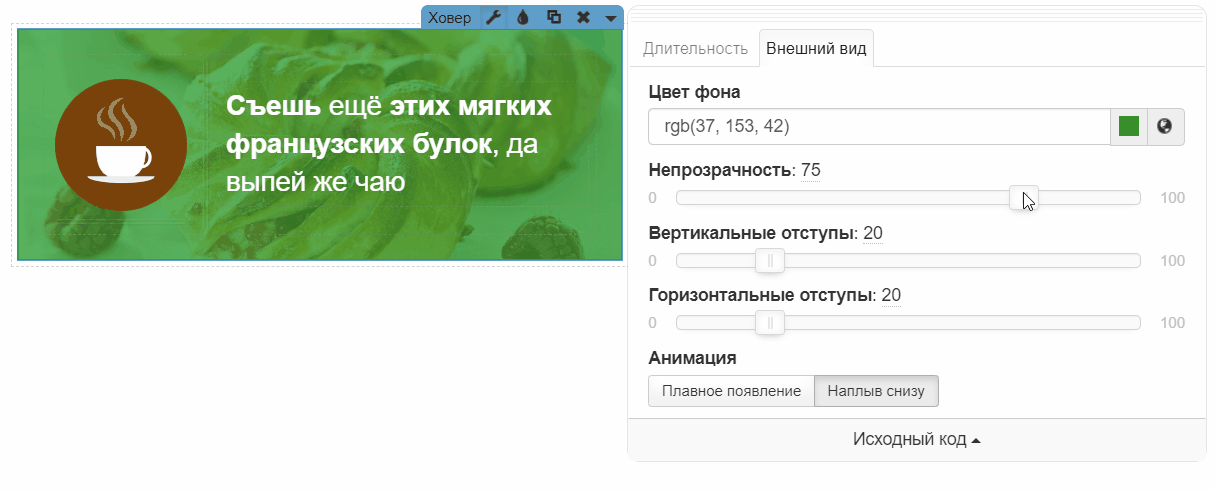Viewport: 1215px width, 490px height.
Task: Select the Плавное появление animation
Action: pyautogui.click(x=731, y=391)
